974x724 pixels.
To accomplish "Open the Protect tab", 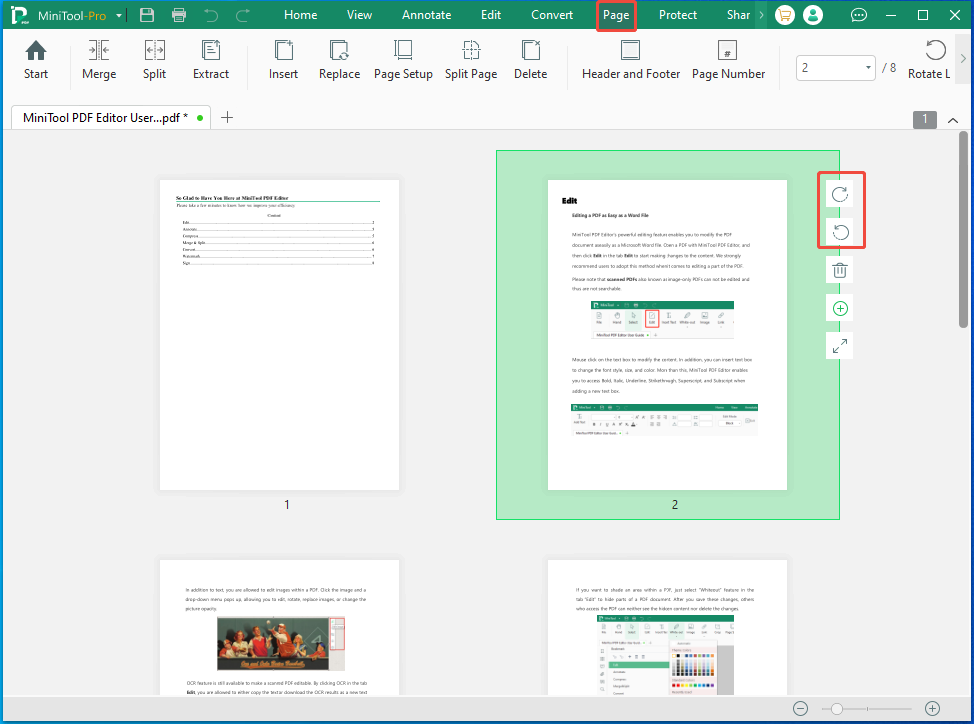I will tap(678, 15).
